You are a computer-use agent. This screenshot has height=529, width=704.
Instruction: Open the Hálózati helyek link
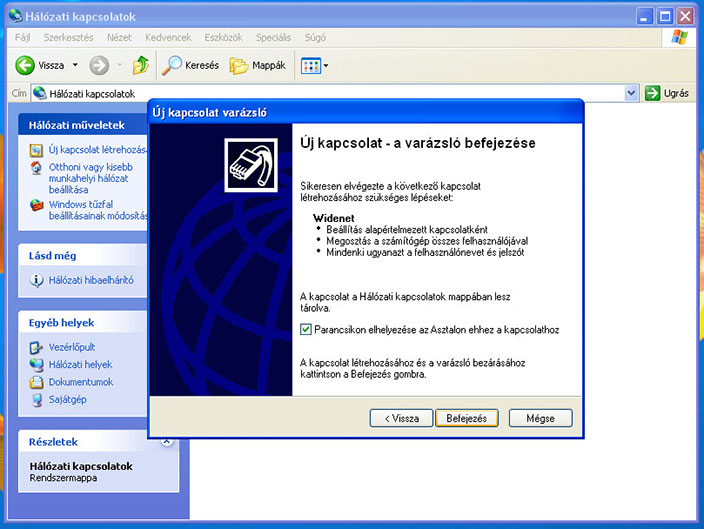point(80,365)
